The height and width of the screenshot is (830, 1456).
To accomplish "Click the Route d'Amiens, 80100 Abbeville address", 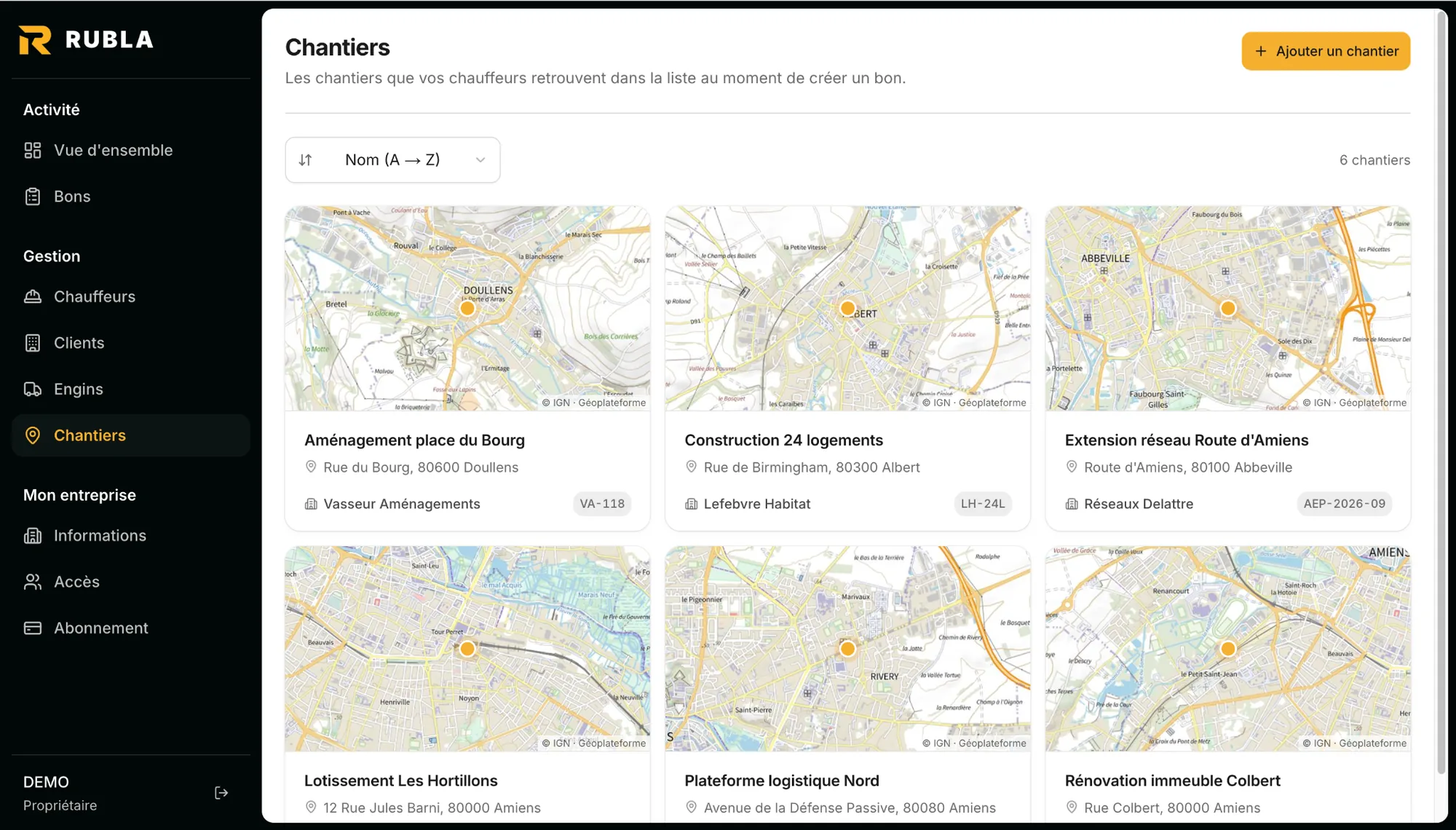I will tap(1188, 467).
